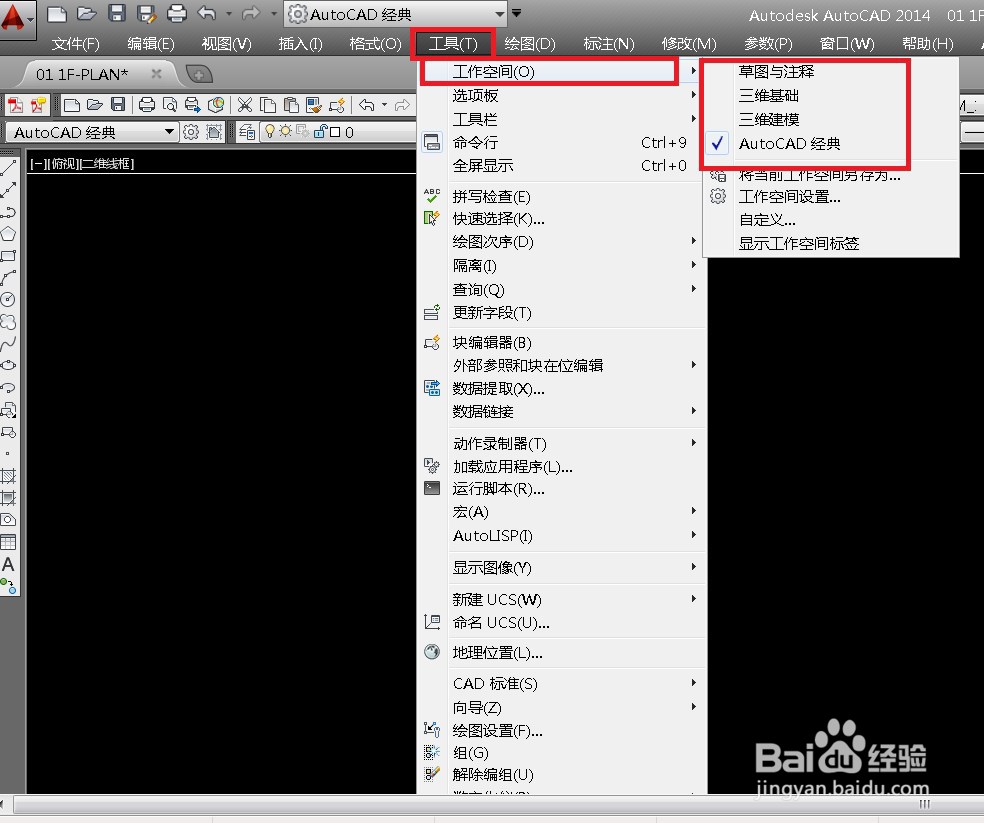Click Plot printer icon in quick access toolbar
Image resolution: width=984 pixels, height=823 pixels.
[x=177, y=13]
